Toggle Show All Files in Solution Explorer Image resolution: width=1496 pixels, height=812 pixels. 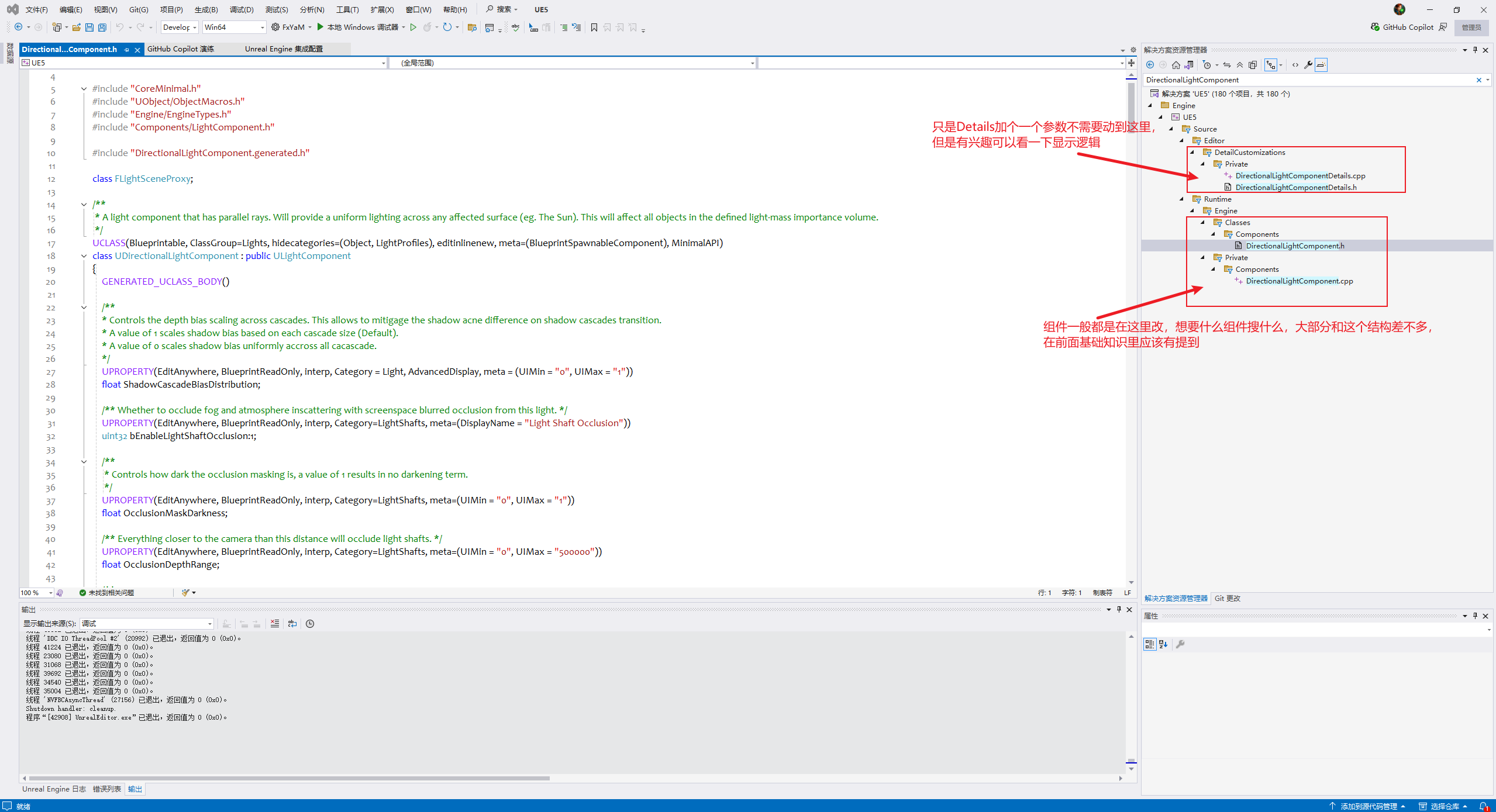point(1253,65)
